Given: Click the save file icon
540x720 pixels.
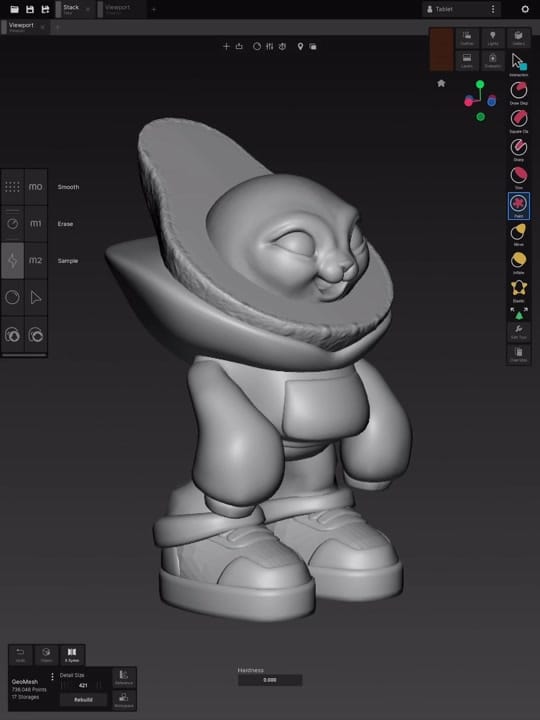Looking at the screenshot, I should (30, 9).
